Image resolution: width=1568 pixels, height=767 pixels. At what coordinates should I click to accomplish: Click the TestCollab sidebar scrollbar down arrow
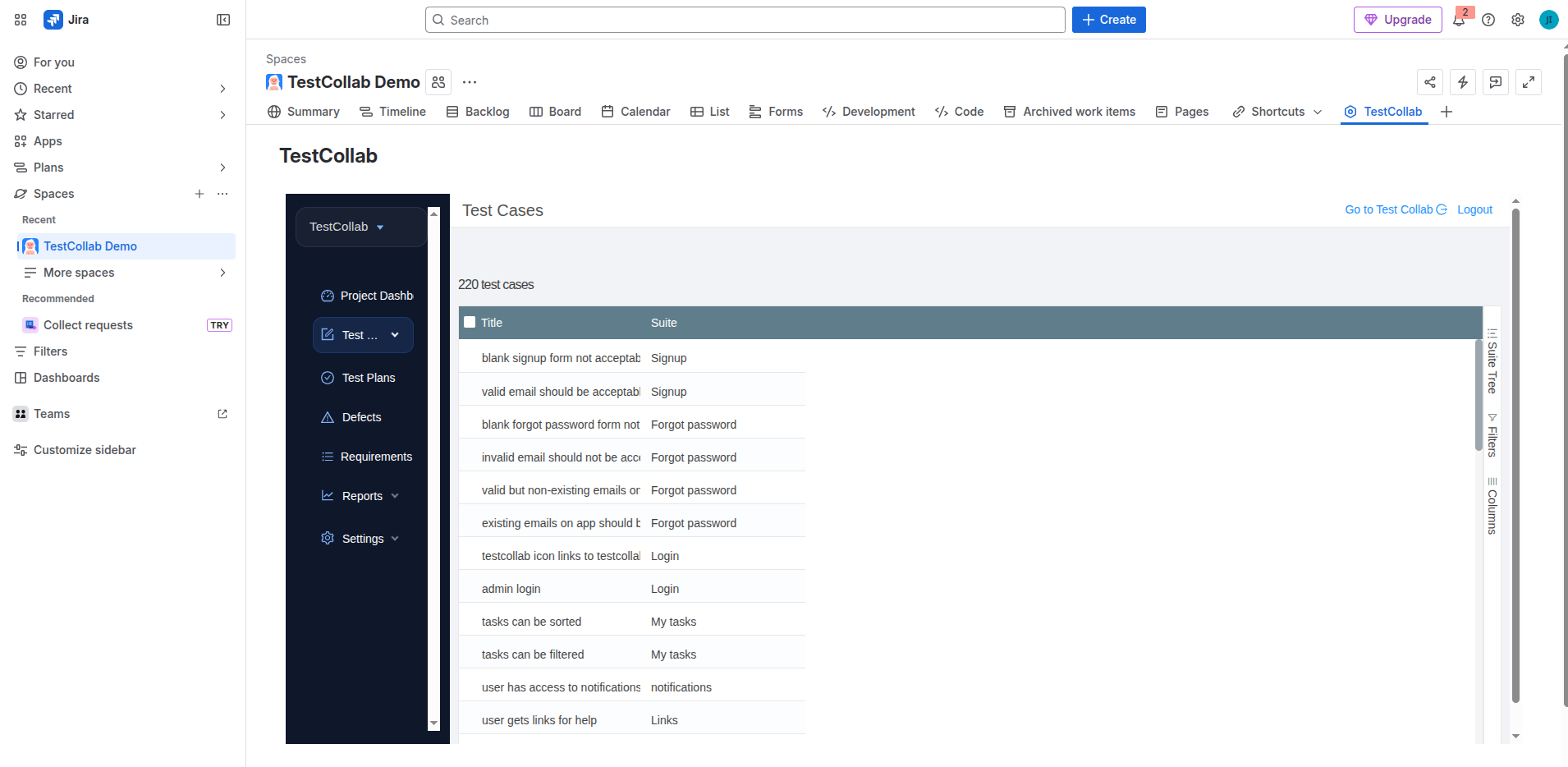pos(434,724)
